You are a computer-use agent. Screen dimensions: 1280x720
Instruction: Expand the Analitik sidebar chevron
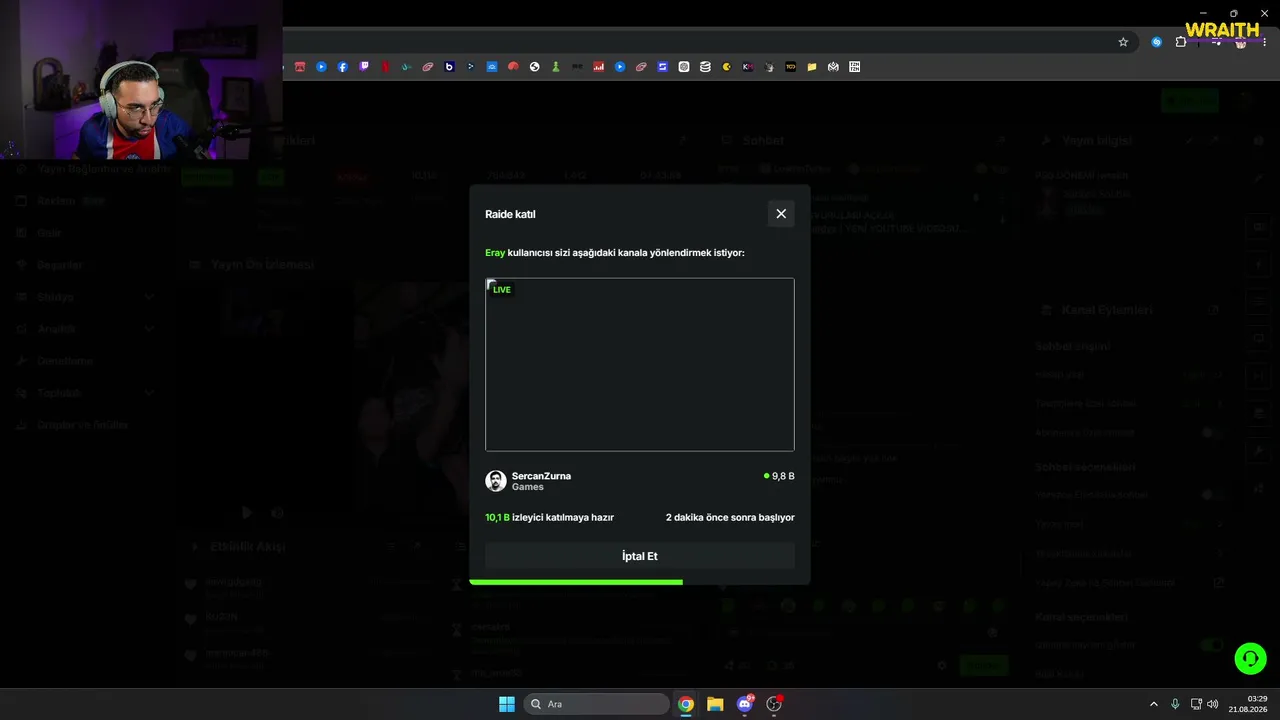(149, 329)
